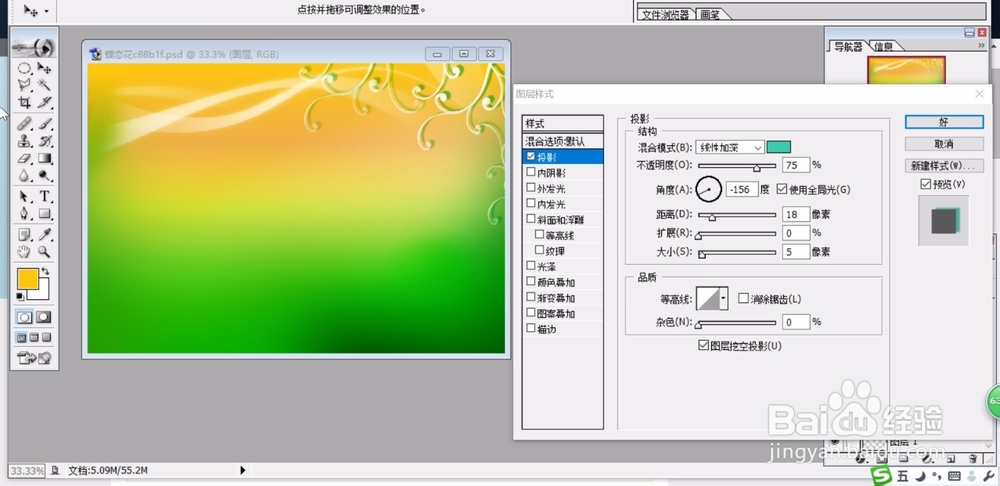Select the Gradient tool
This screenshot has width=1000, height=486.
(x=44, y=158)
